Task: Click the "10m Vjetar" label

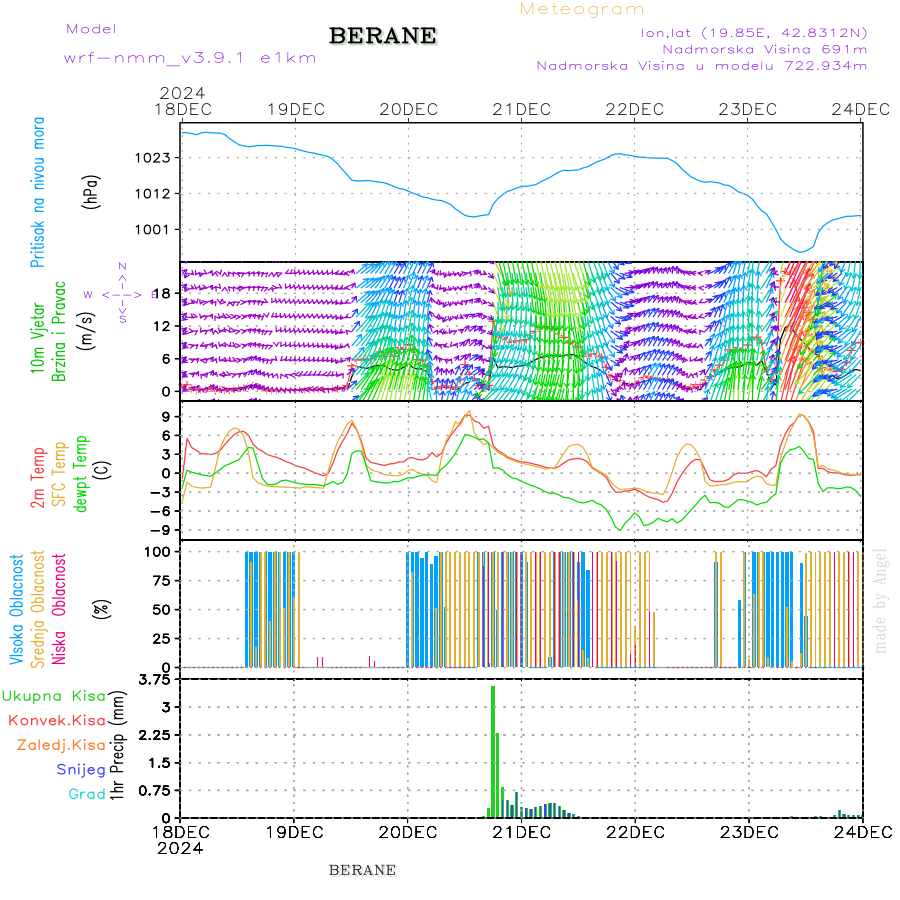Action: coord(37,338)
